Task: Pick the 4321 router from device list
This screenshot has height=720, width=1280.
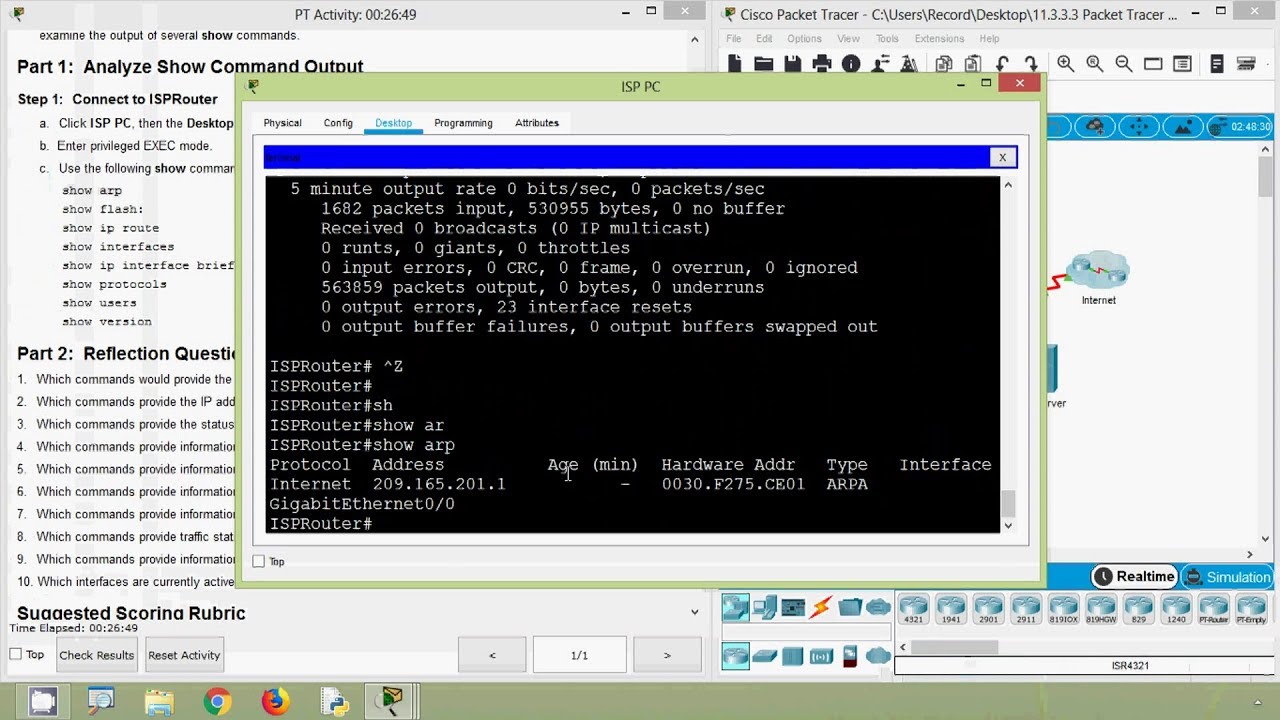Action: pos(914,609)
